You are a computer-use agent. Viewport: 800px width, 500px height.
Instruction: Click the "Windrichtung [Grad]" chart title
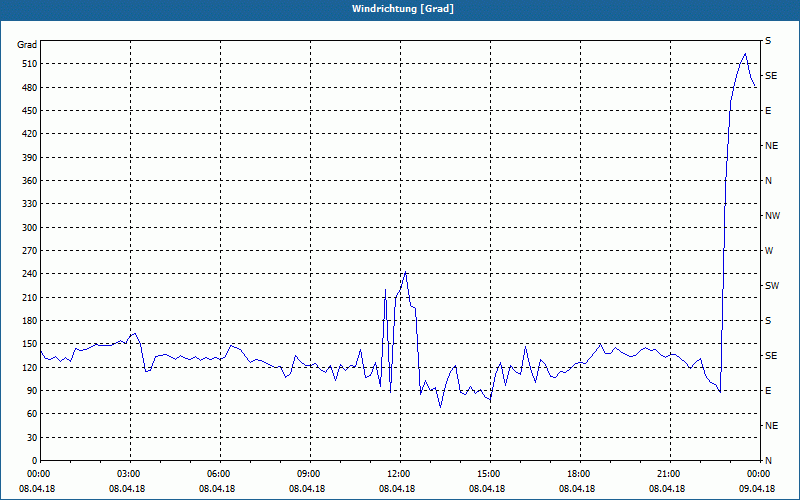403,9
